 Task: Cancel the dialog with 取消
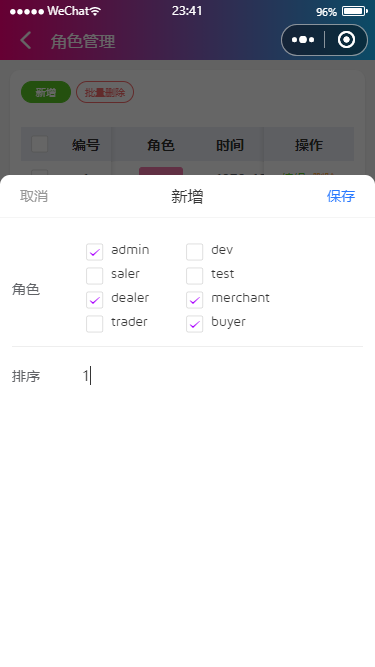click(x=34, y=196)
